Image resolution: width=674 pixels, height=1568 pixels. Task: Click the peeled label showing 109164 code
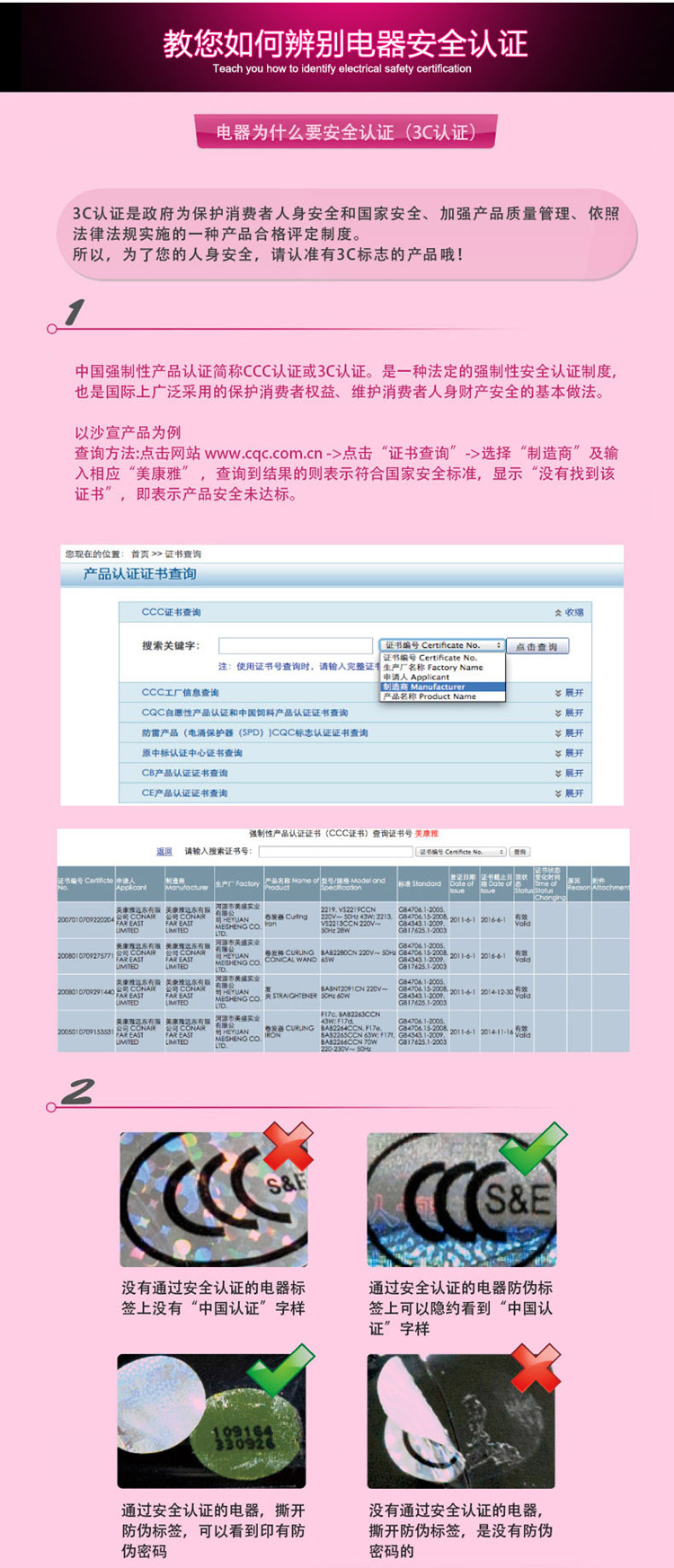click(211, 1421)
